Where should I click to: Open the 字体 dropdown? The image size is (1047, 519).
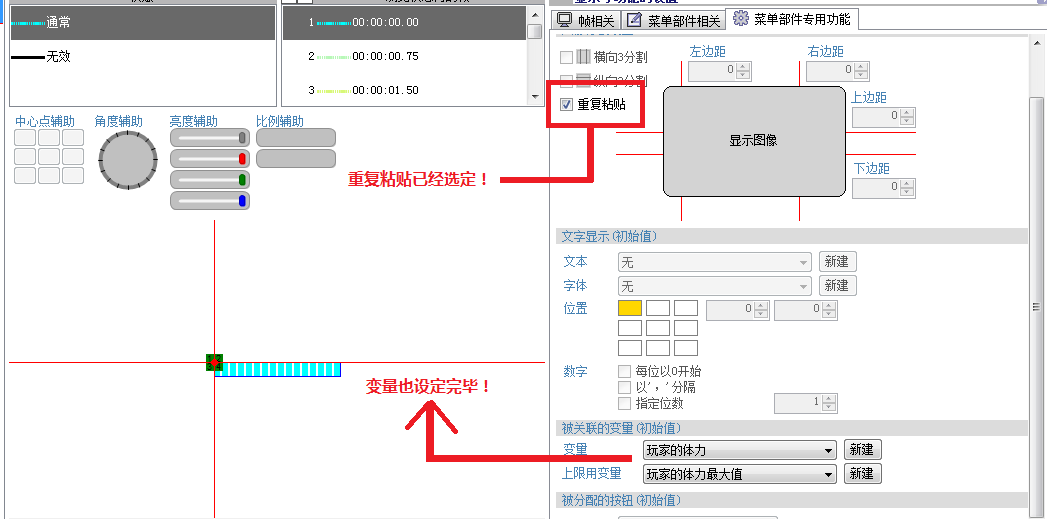point(714,287)
